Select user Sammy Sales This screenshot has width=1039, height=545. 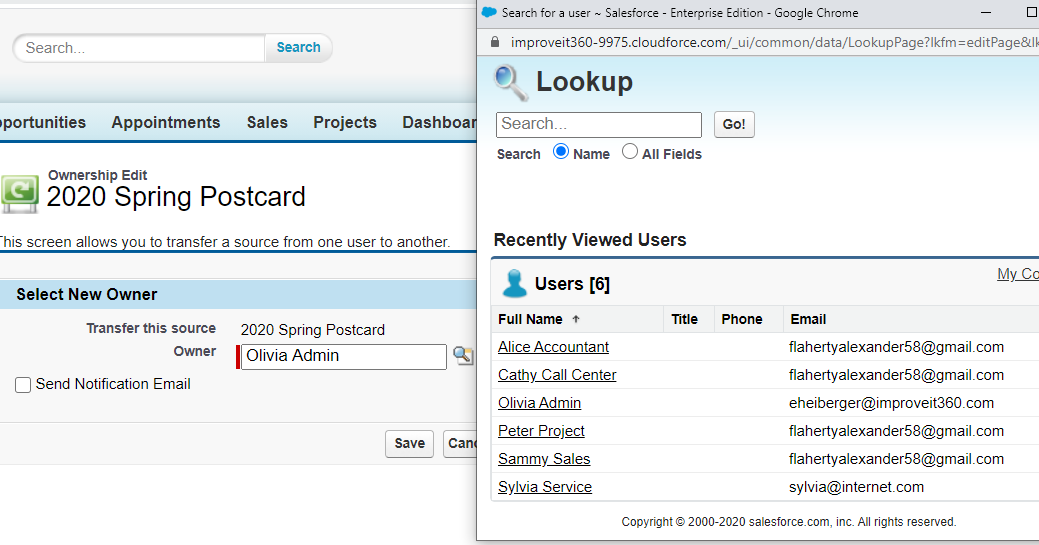(x=544, y=458)
